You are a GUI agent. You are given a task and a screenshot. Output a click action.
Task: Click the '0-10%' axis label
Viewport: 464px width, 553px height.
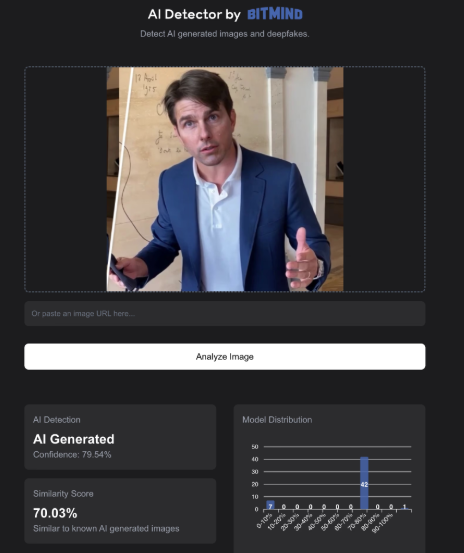pos(265,520)
